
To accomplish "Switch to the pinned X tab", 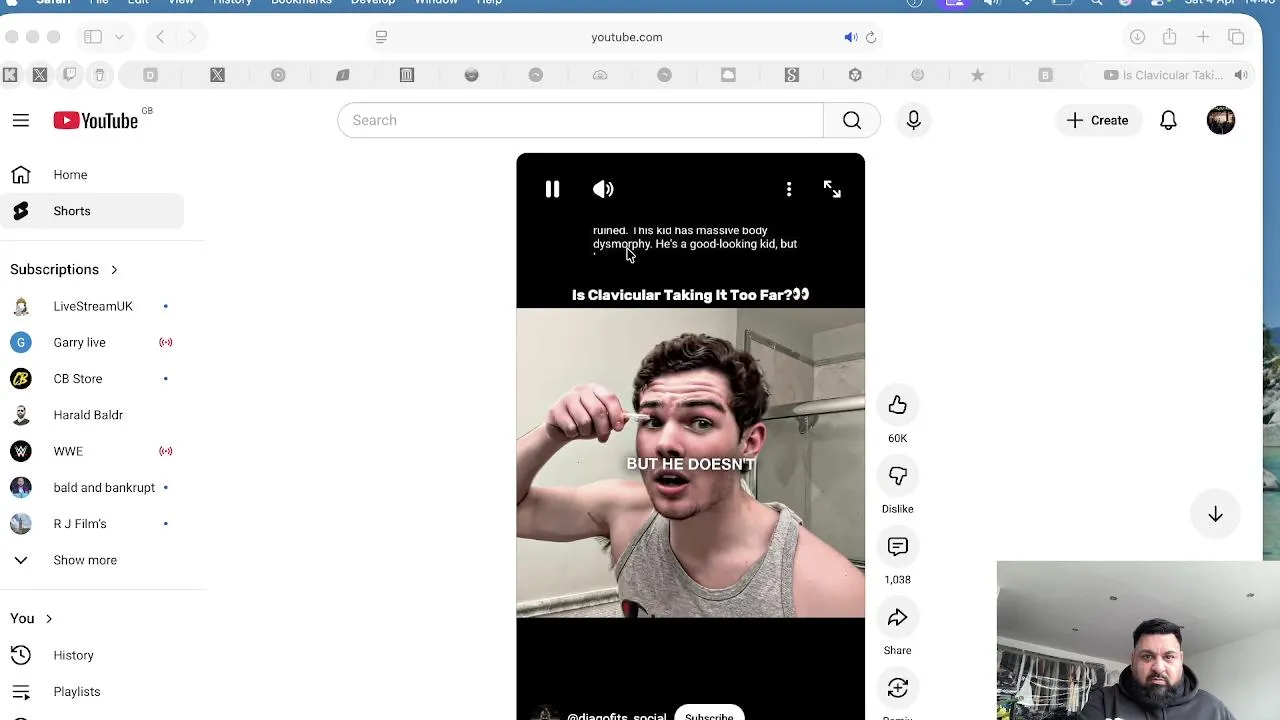I will [40, 75].
